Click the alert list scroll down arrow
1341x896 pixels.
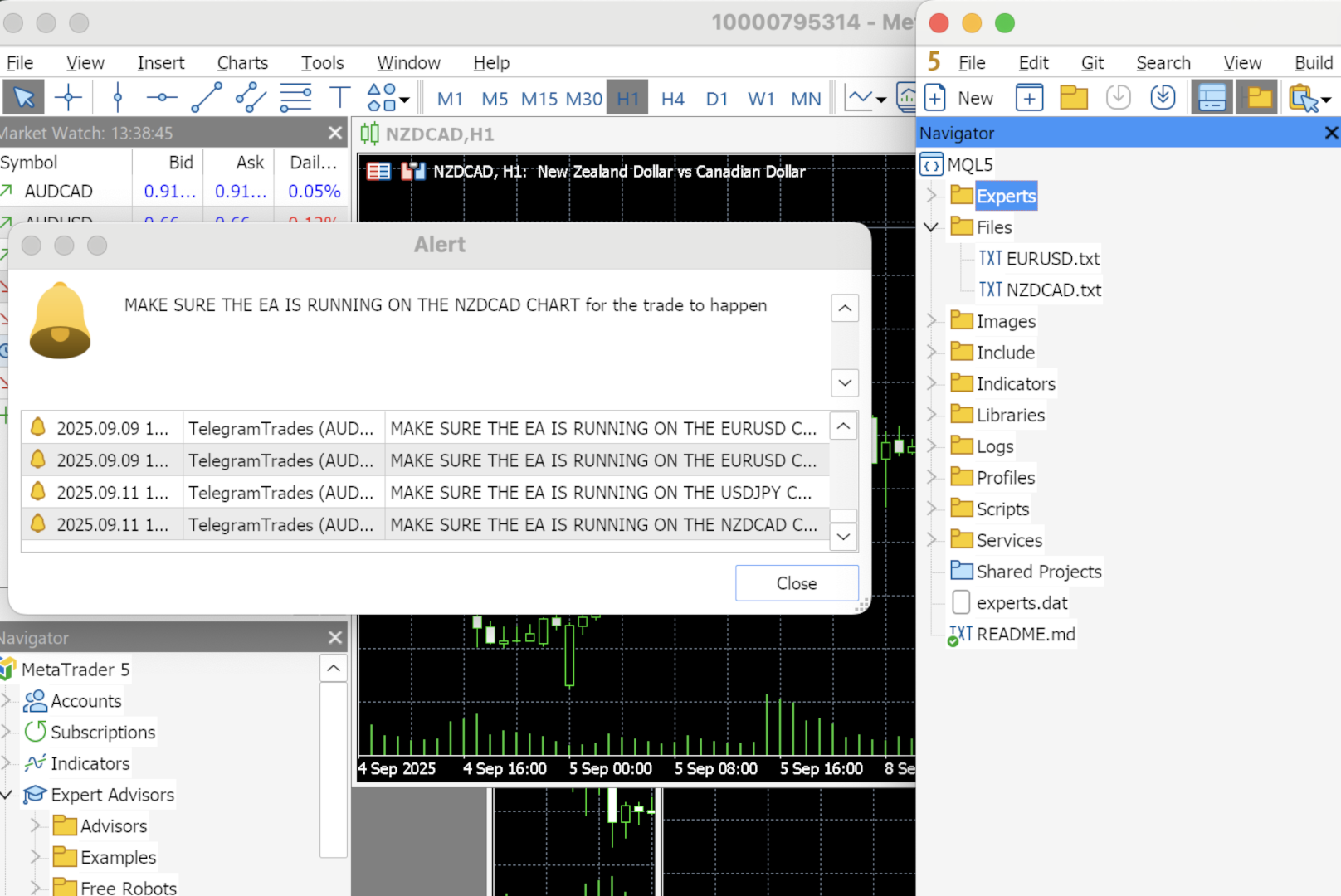[x=844, y=537]
